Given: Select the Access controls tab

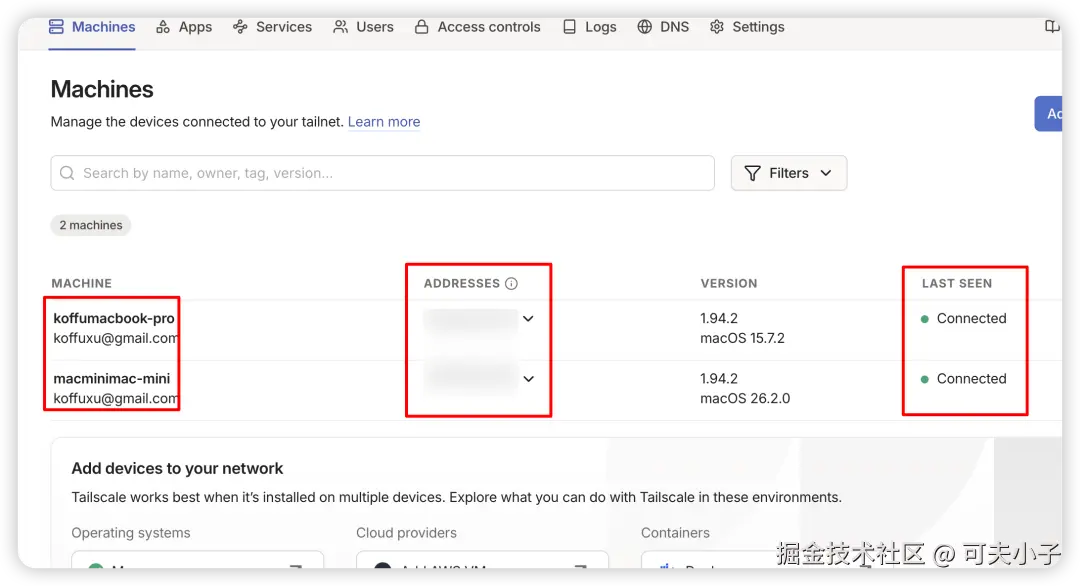Looking at the screenshot, I should [477, 27].
